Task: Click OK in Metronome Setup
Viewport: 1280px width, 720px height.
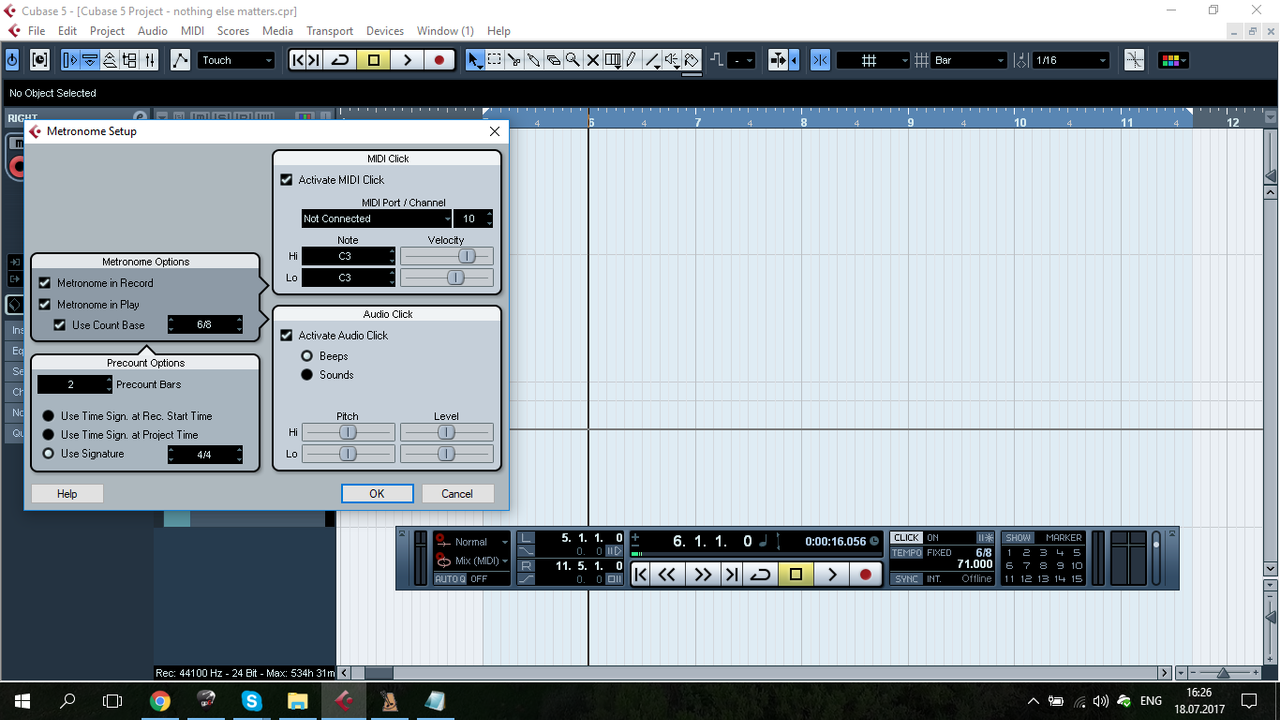Action: [377, 494]
